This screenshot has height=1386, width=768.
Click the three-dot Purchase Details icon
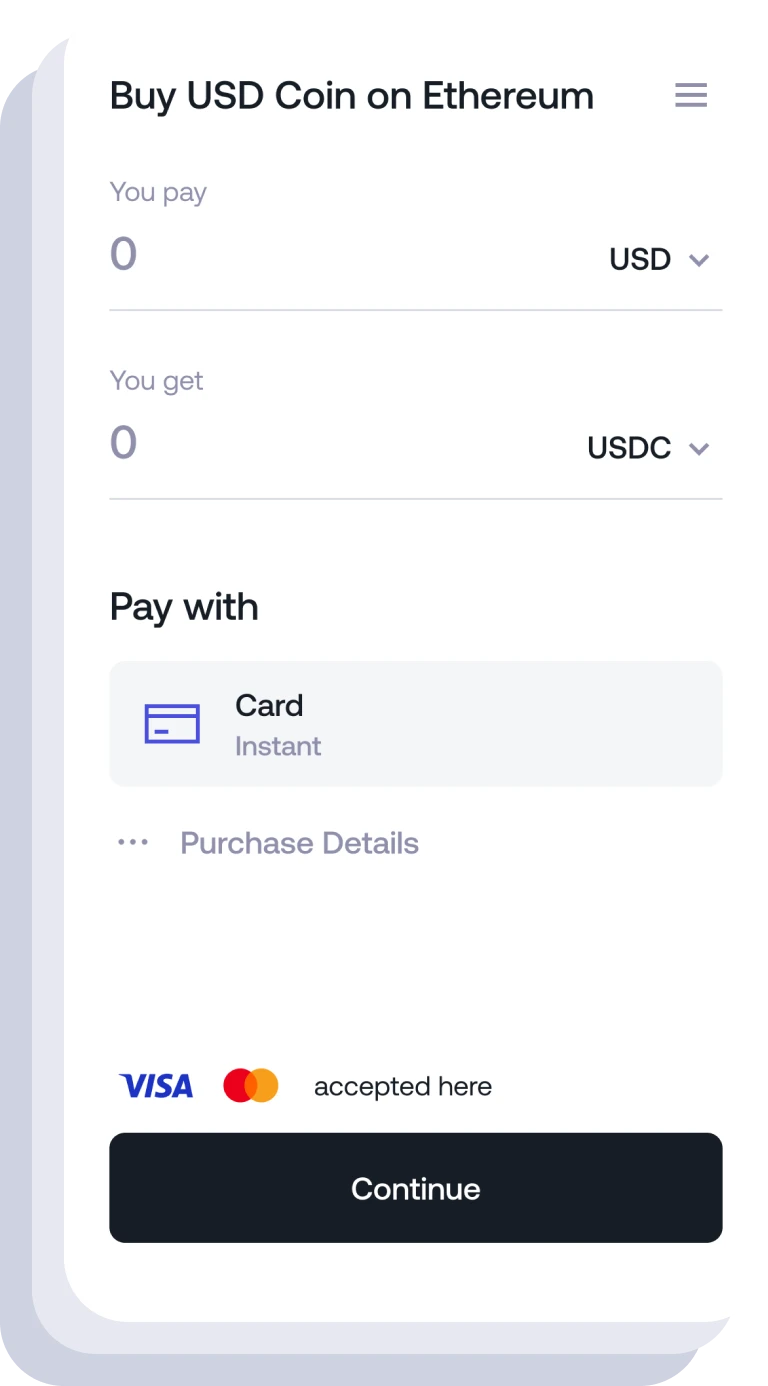click(x=133, y=843)
